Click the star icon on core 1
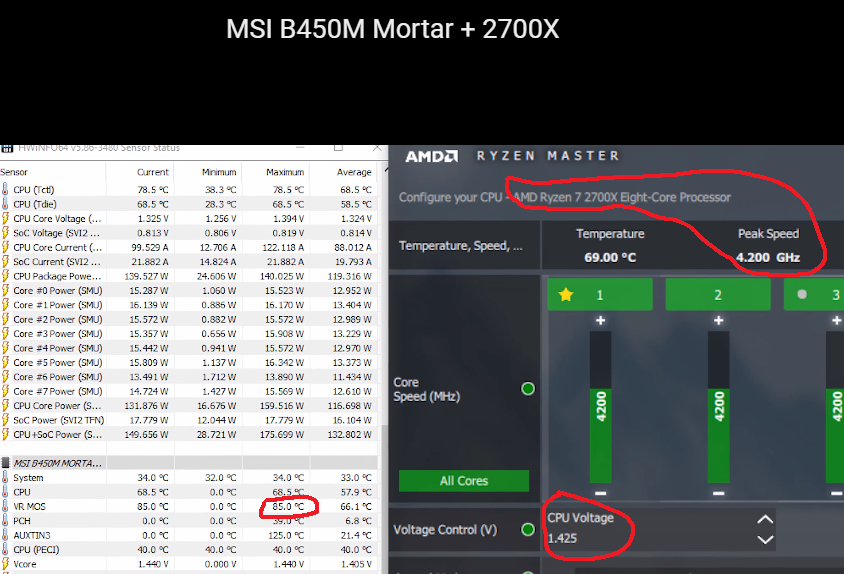Image resolution: width=844 pixels, height=574 pixels. click(566, 295)
